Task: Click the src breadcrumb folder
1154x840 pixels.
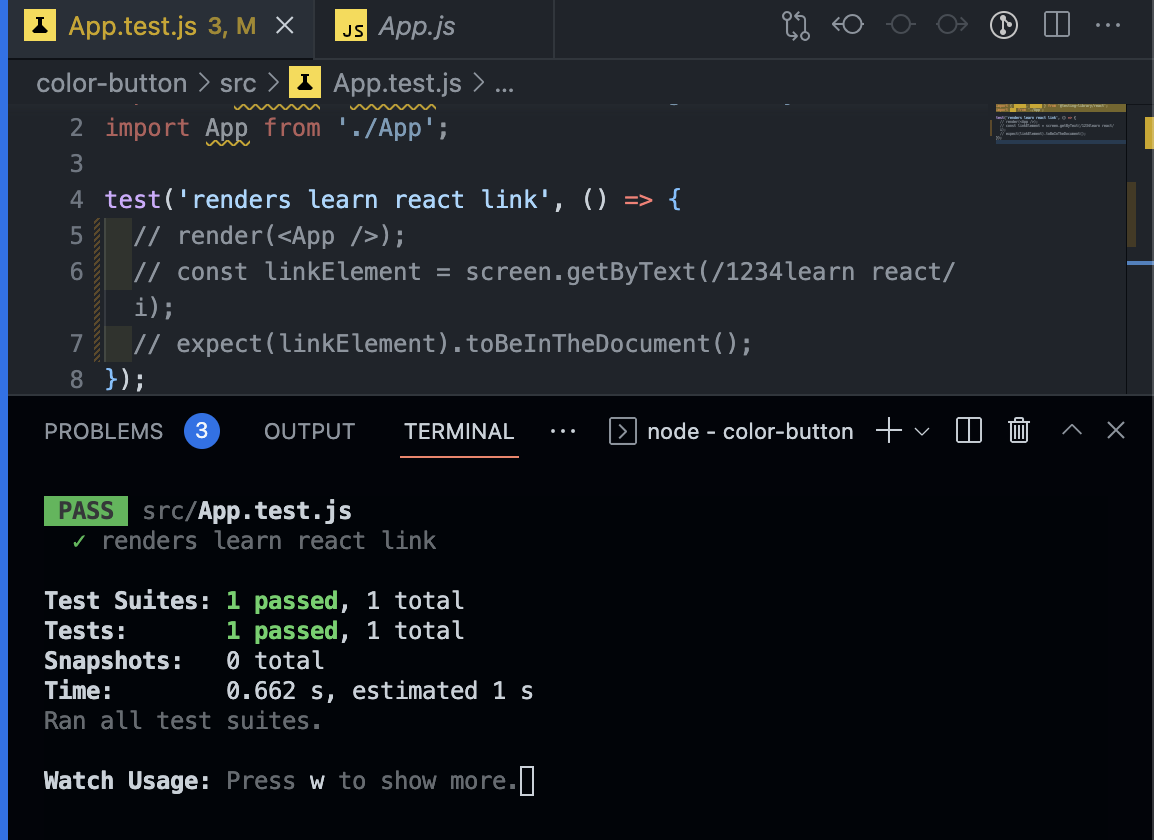Action: pyautogui.click(x=238, y=83)
